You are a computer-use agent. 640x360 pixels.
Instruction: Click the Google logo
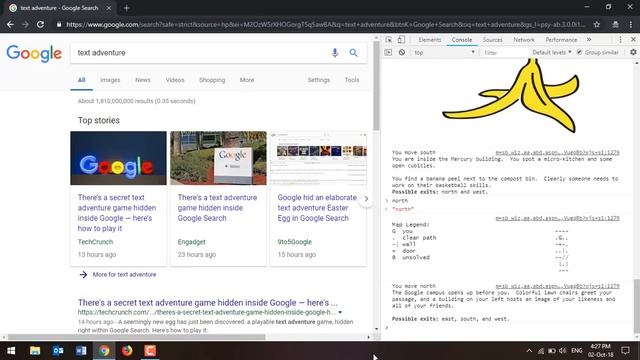(x=34, y=53)
